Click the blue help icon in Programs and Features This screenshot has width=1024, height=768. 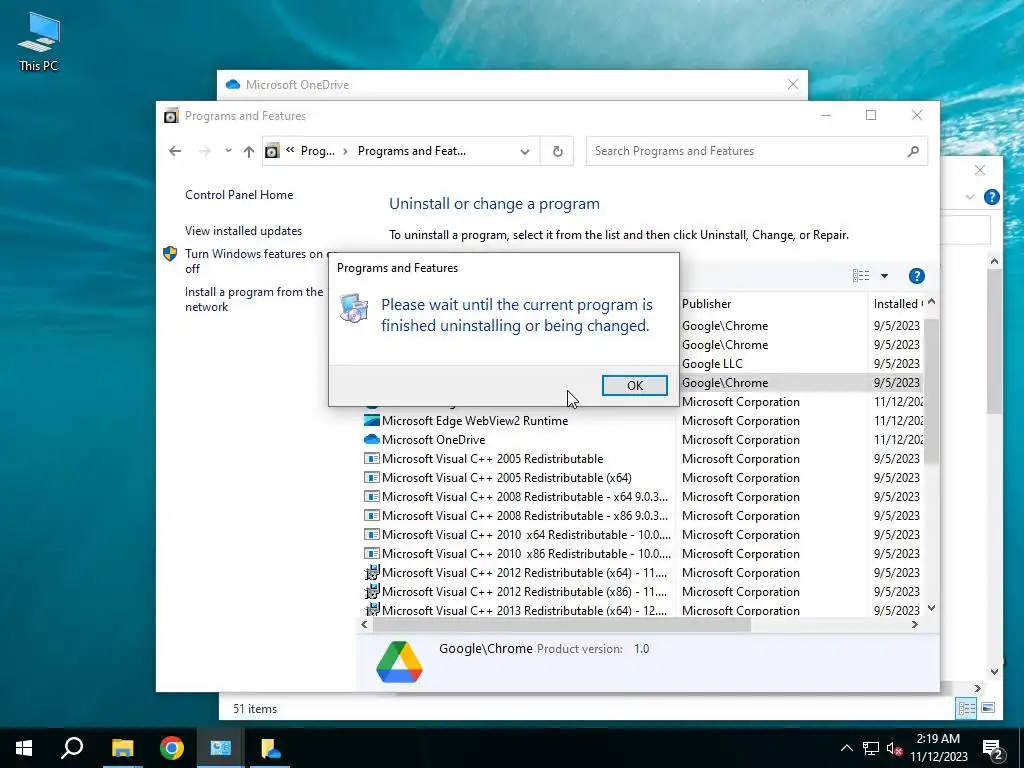point(916,276)
